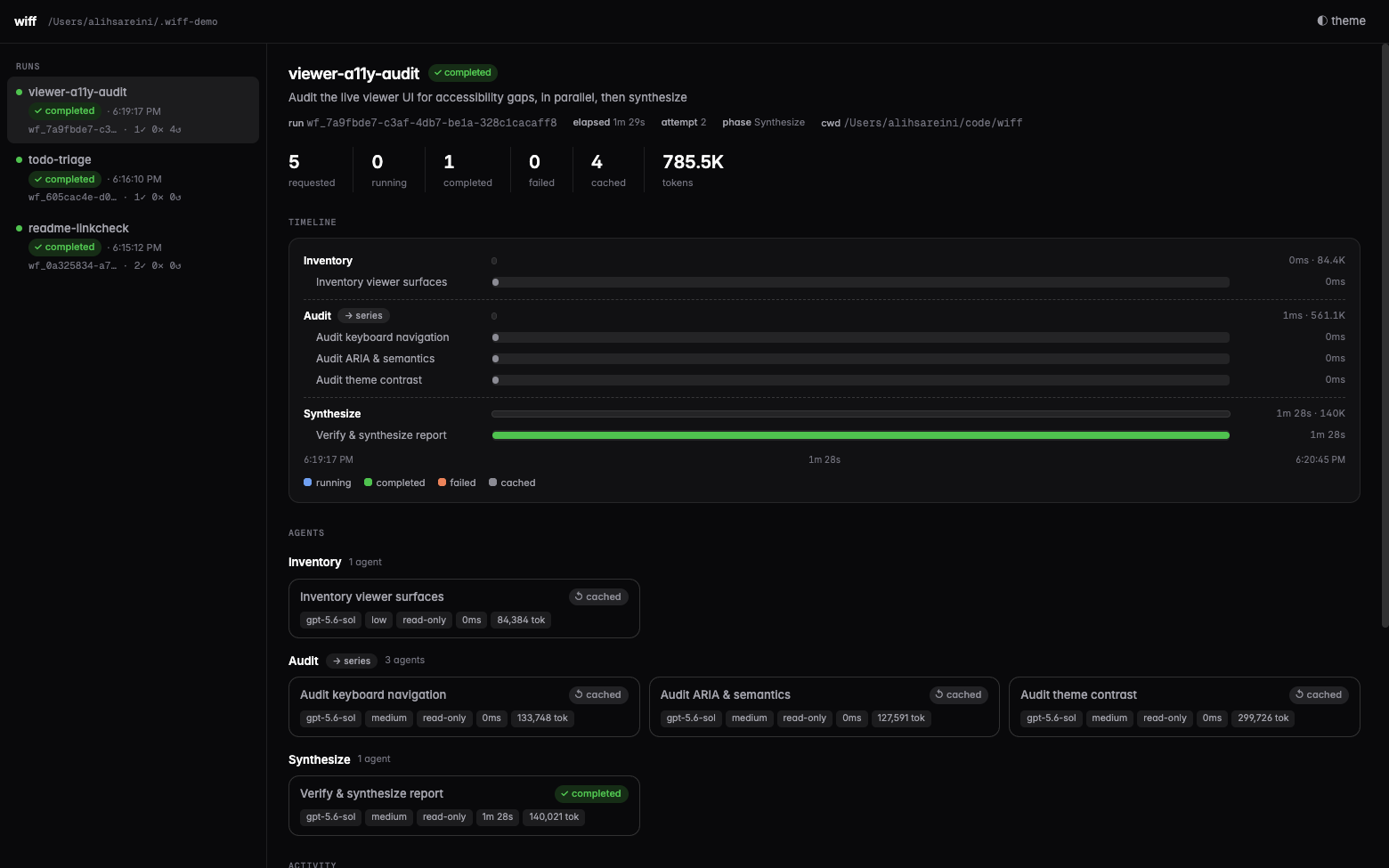Click completed badge on Verify & synthesize report card

[x=591, y=794]
